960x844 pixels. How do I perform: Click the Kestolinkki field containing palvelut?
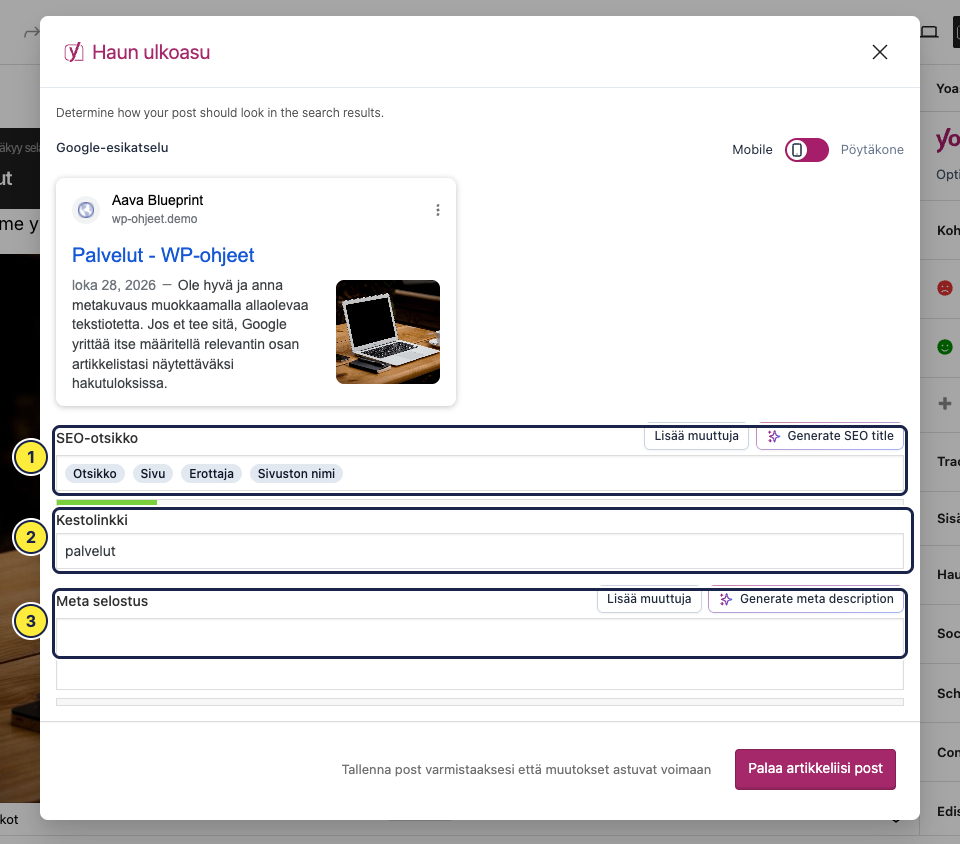tap(479, 551)
